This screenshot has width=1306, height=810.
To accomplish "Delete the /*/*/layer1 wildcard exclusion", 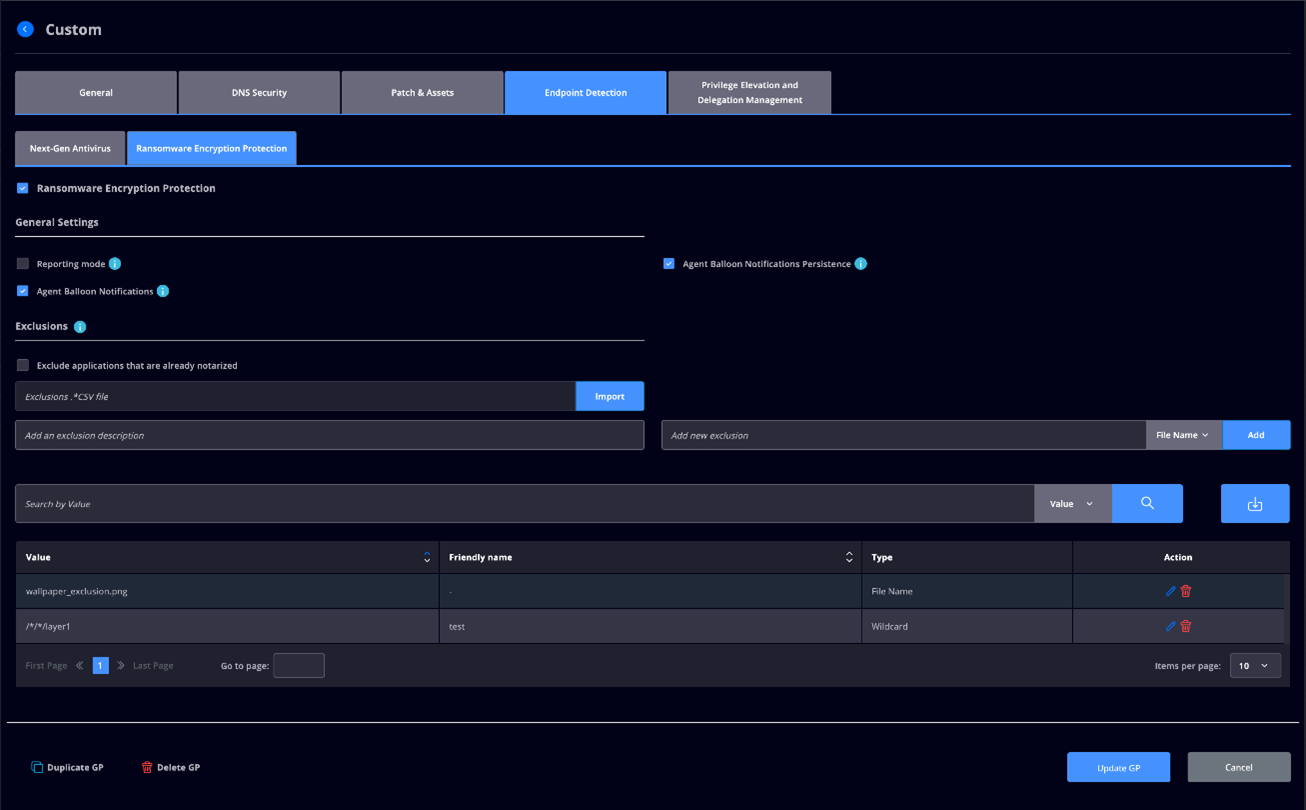I will click(1186, 626).
